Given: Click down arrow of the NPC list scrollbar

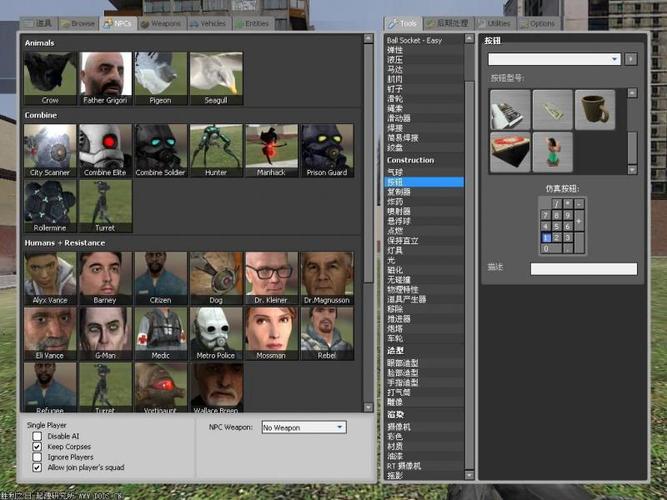Looking at the screenshot, I should click(x=368, y=408).
